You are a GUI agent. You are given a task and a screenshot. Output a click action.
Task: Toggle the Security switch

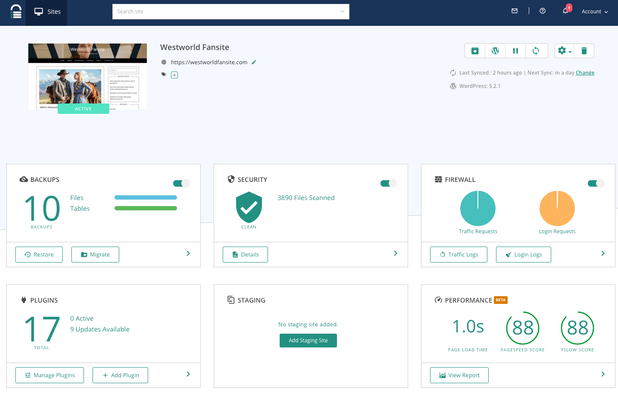point(389,183)
